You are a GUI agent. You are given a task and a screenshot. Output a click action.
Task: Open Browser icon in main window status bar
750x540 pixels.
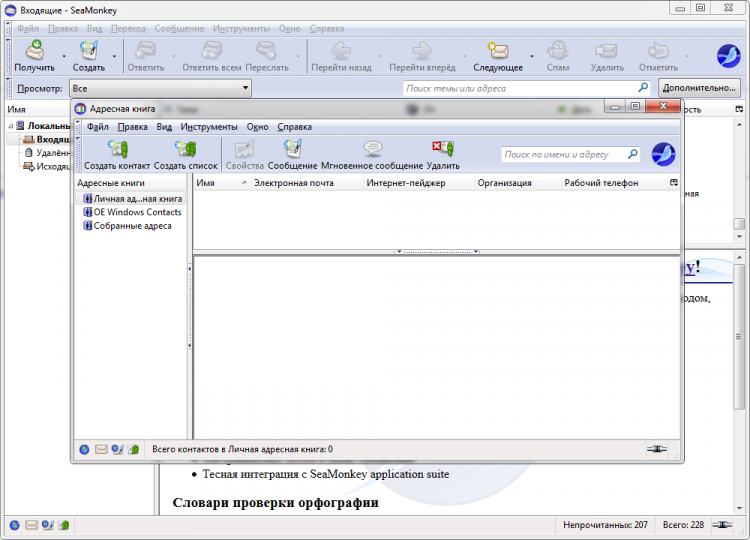tap(15, 525)
